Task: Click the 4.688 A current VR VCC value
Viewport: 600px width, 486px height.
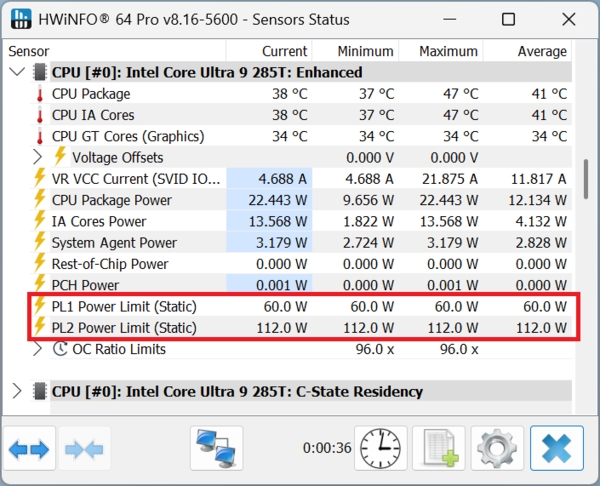Action: [x=282, y=179]
